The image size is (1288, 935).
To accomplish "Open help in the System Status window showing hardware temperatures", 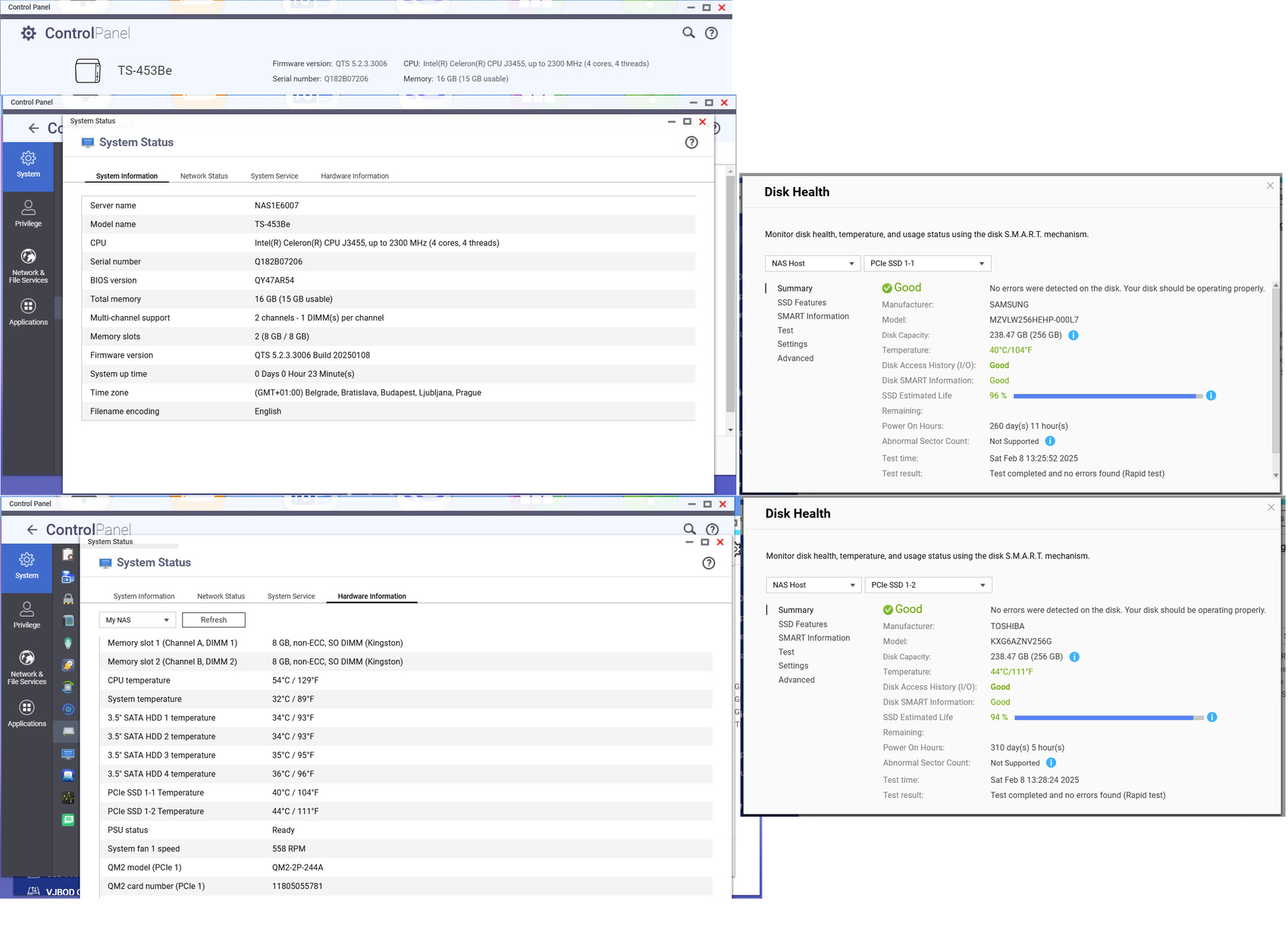I will (709, 563).
